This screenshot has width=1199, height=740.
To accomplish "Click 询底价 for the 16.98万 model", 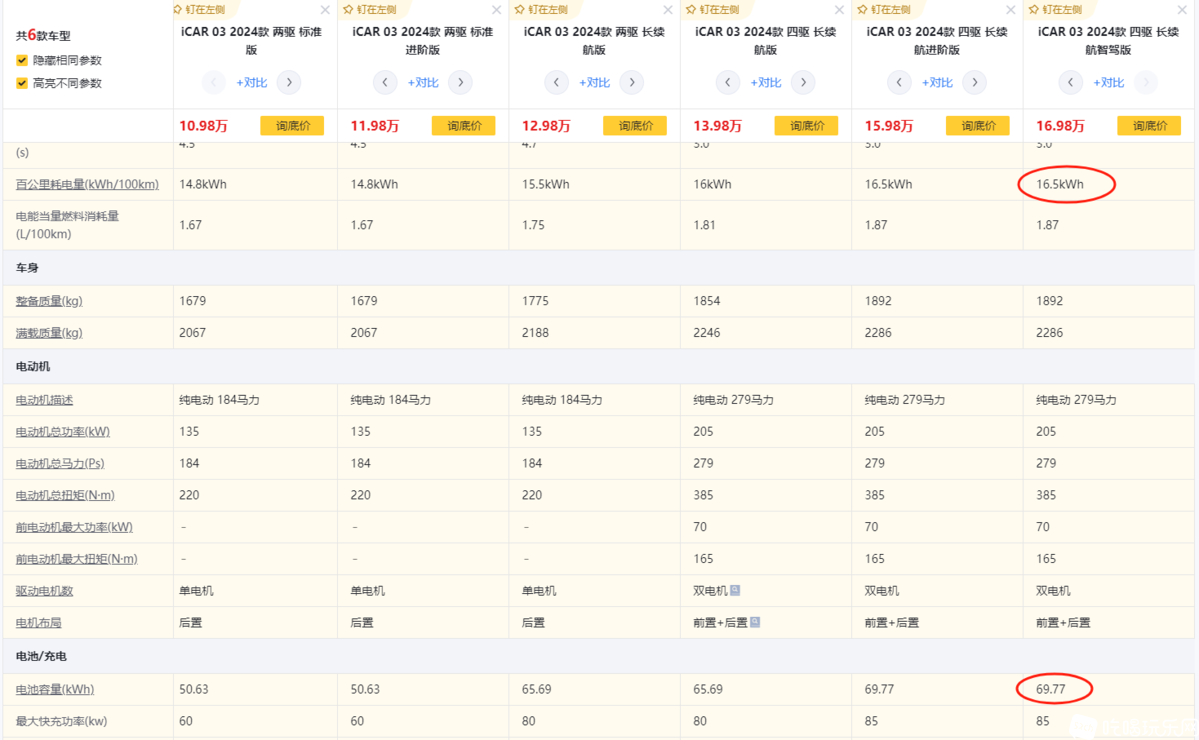I will 1149,126.
